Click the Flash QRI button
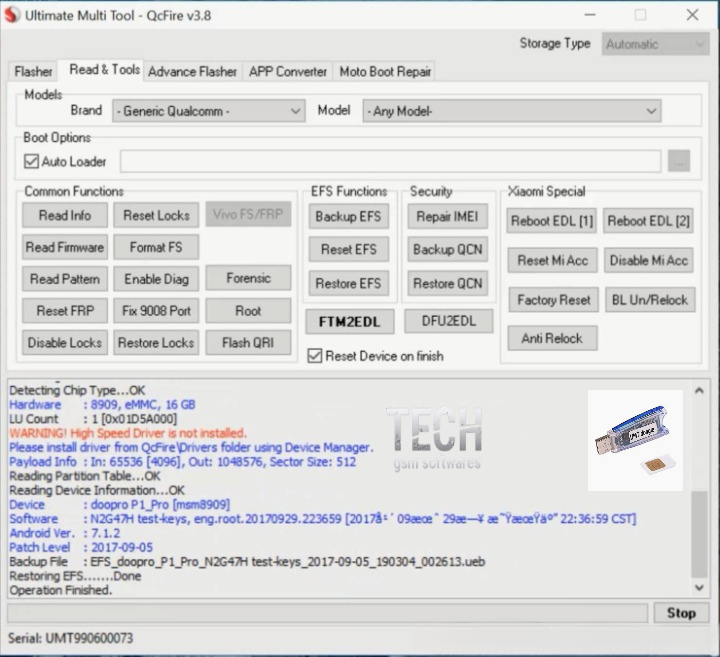This screenshot has height=657, width=720. coord(248,343)
